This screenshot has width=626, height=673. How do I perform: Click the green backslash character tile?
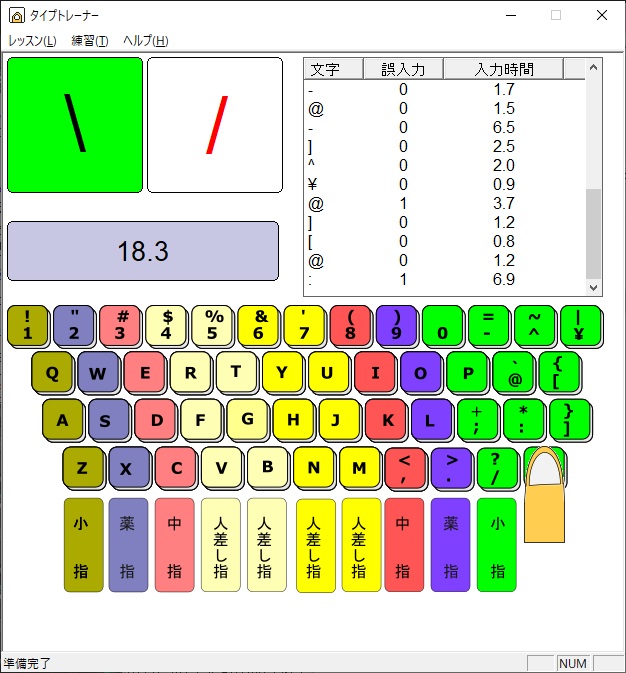coord(75,125)
